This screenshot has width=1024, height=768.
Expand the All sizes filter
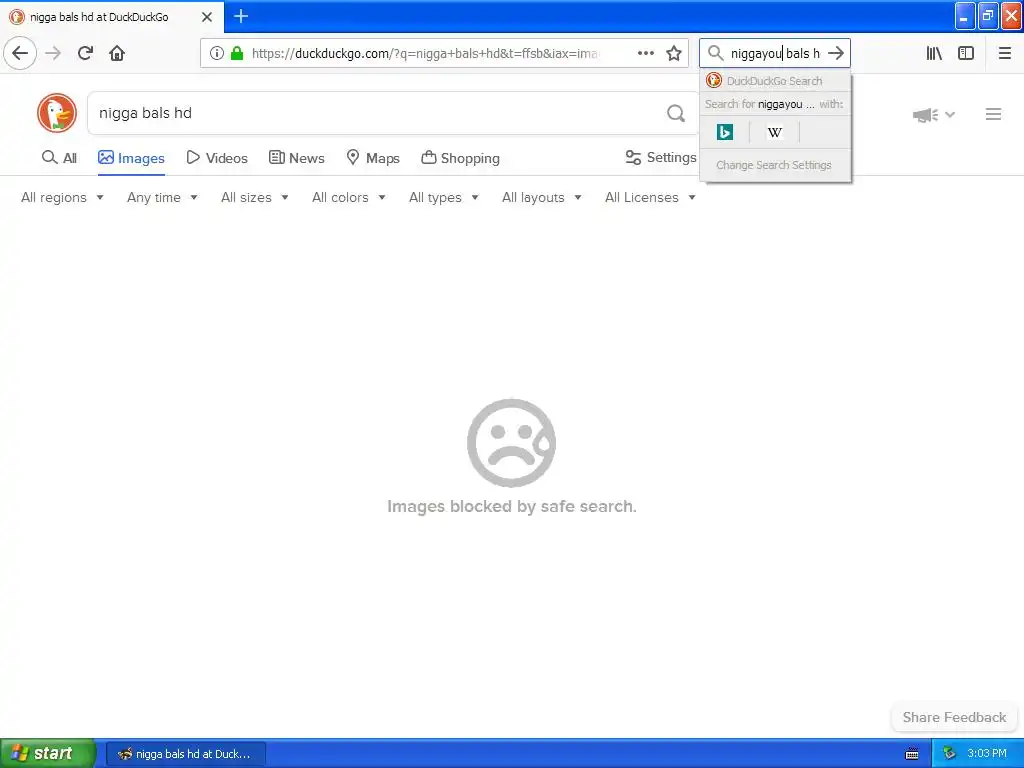click(x=255, y=197)
